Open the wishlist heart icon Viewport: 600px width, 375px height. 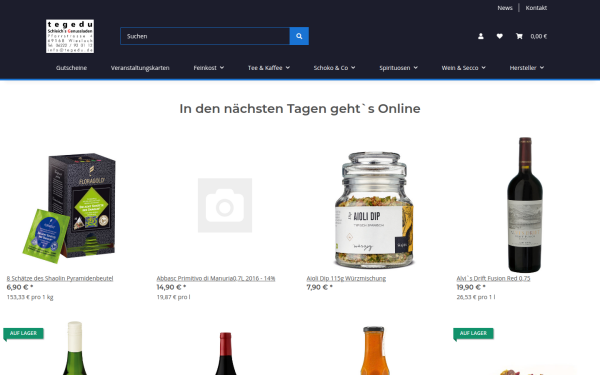tap(499, 36)
